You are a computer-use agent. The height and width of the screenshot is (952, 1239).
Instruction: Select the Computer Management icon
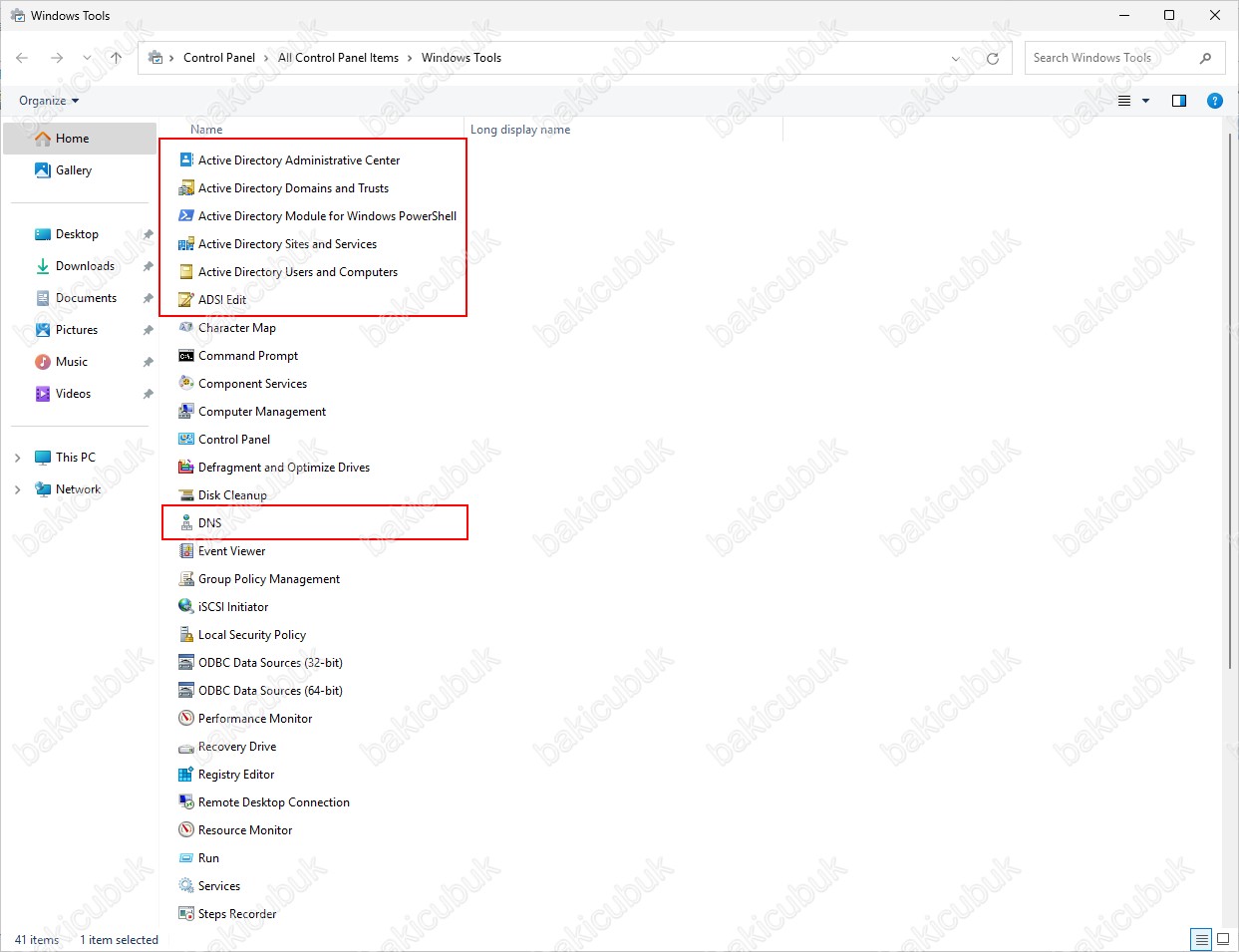coord(186,411)
